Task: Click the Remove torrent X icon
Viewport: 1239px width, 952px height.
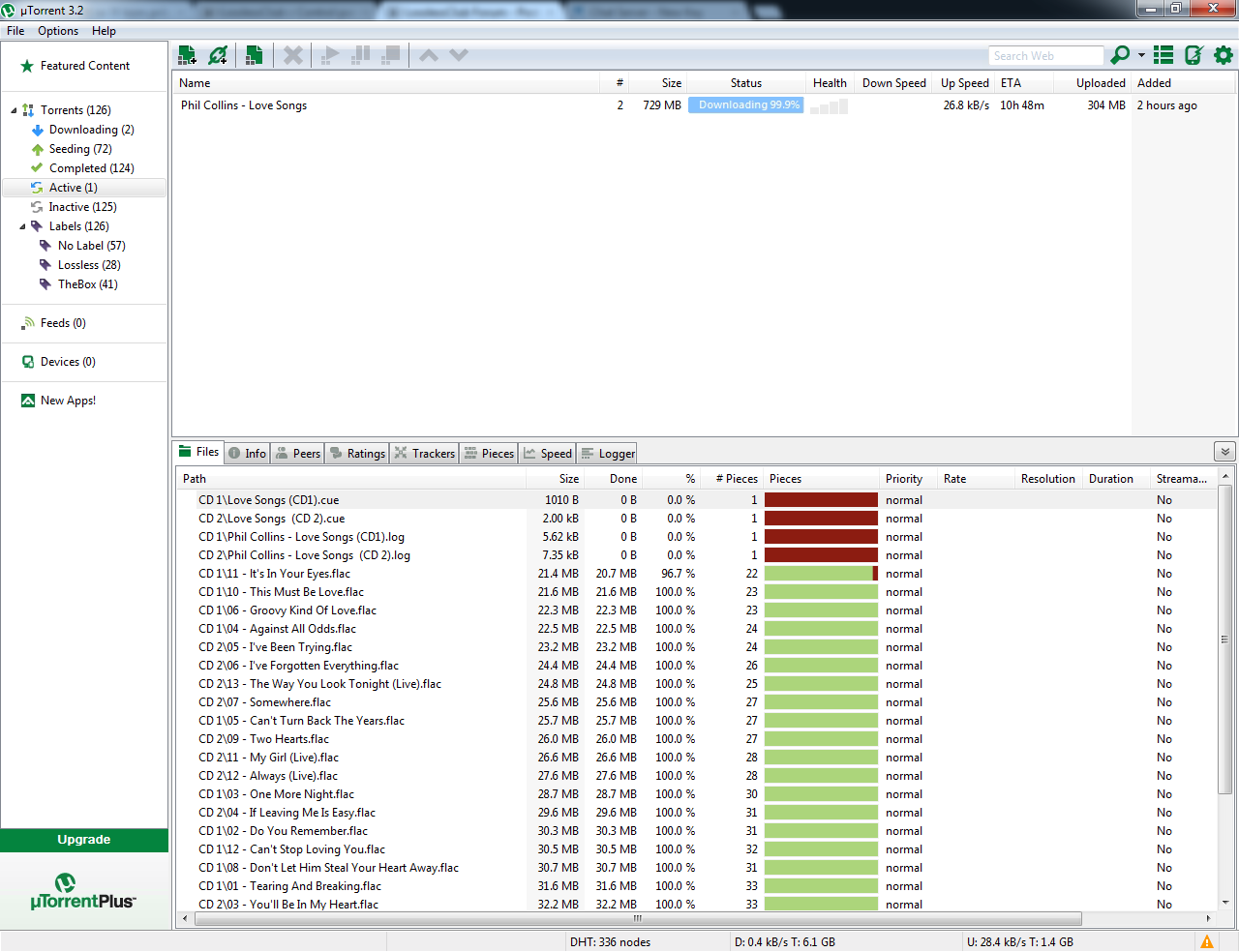Action: tap(292, 55)
